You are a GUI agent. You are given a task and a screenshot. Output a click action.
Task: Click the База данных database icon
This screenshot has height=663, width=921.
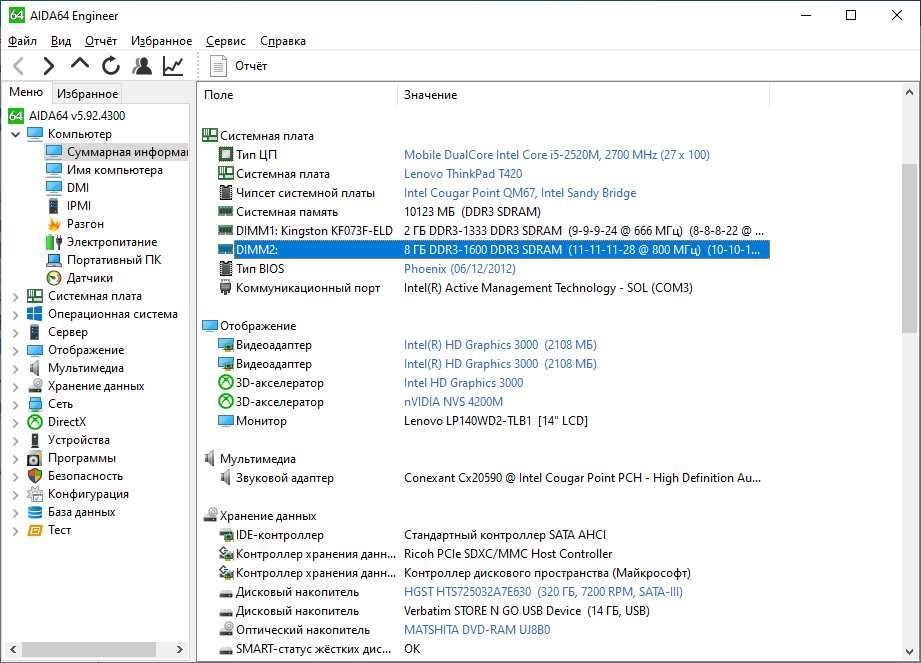click(x=35, y=513)
